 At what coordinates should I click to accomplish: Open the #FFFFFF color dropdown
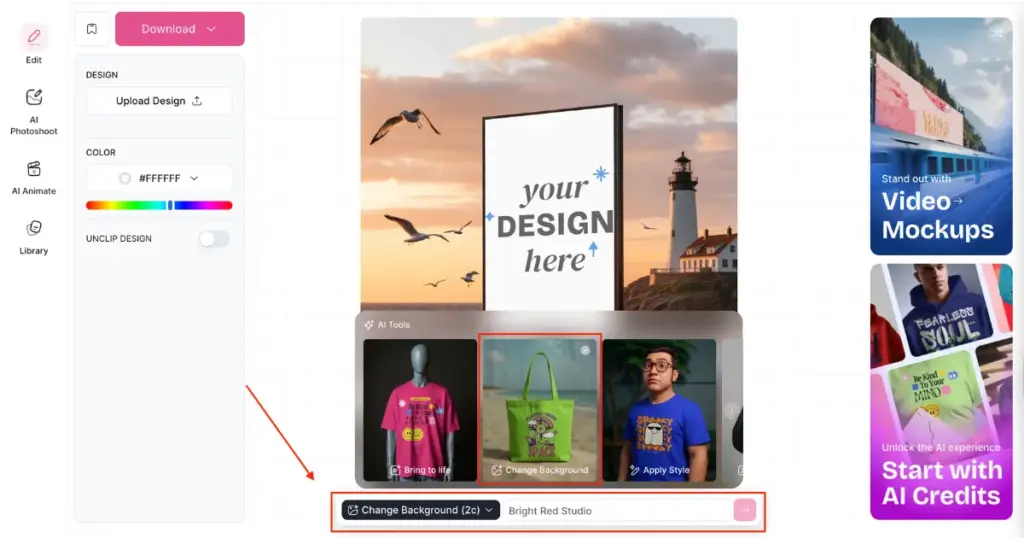(159, 178)
